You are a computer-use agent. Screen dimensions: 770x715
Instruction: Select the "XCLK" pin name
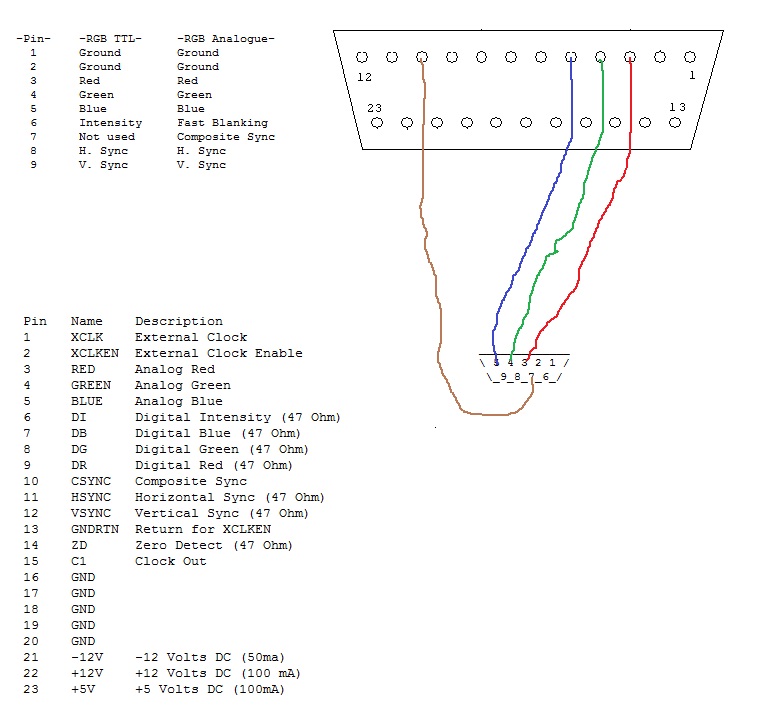coord(87,337)
